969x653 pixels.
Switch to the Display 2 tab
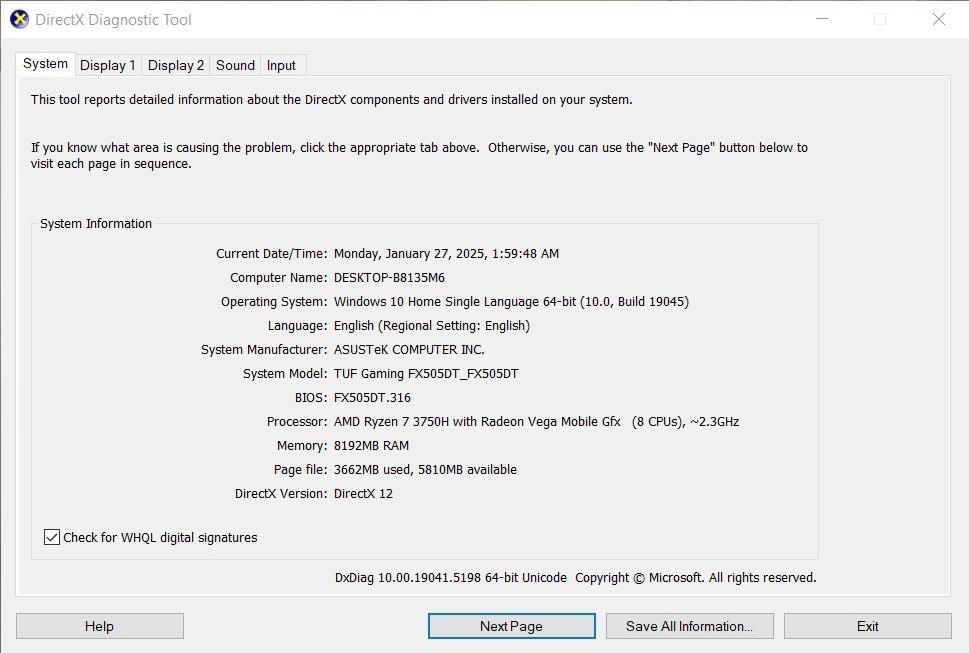pyautogui.click(x=175, y=65)
